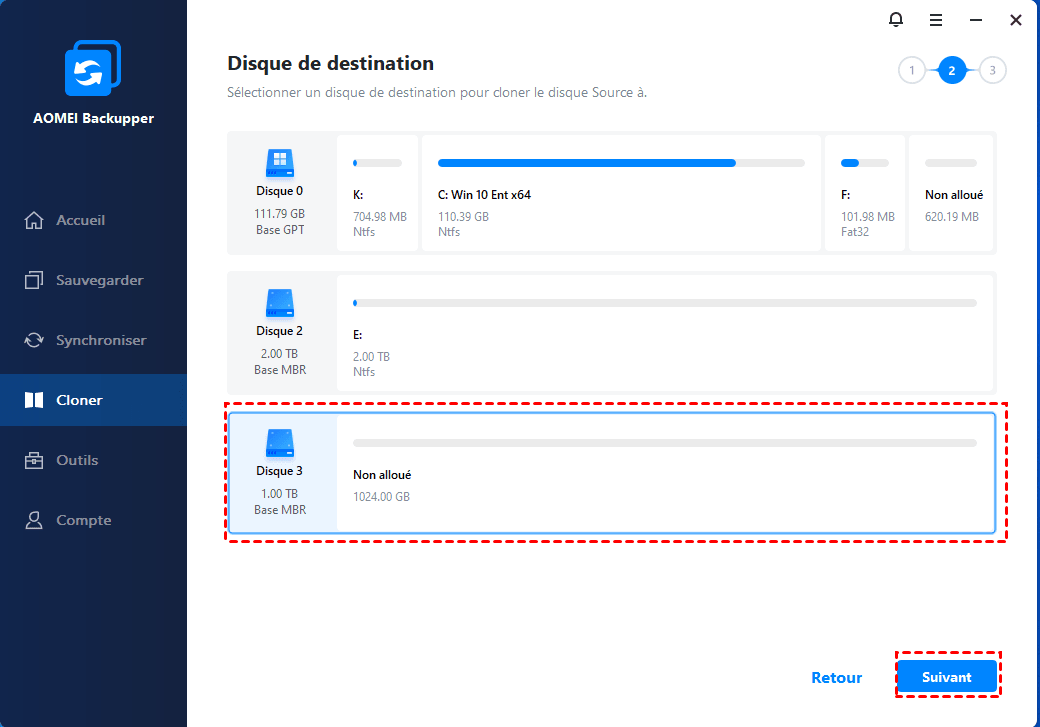Click the "1.00 TB" text under Disque 3
The height and width of the screenshot is (727, 1040).
point(280,494)
